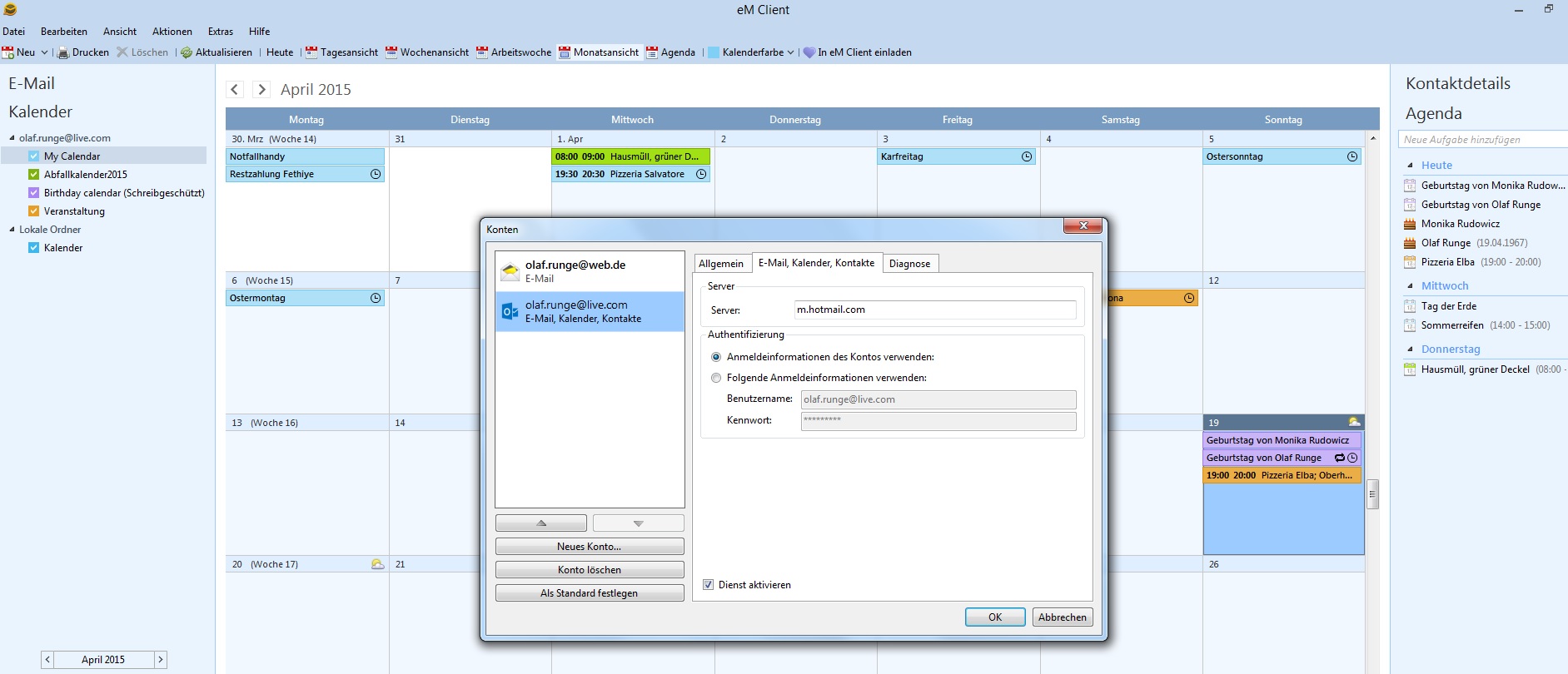1568x674 pixels.
Task: Click the Löschen delete icon
Action: (122, 52)
